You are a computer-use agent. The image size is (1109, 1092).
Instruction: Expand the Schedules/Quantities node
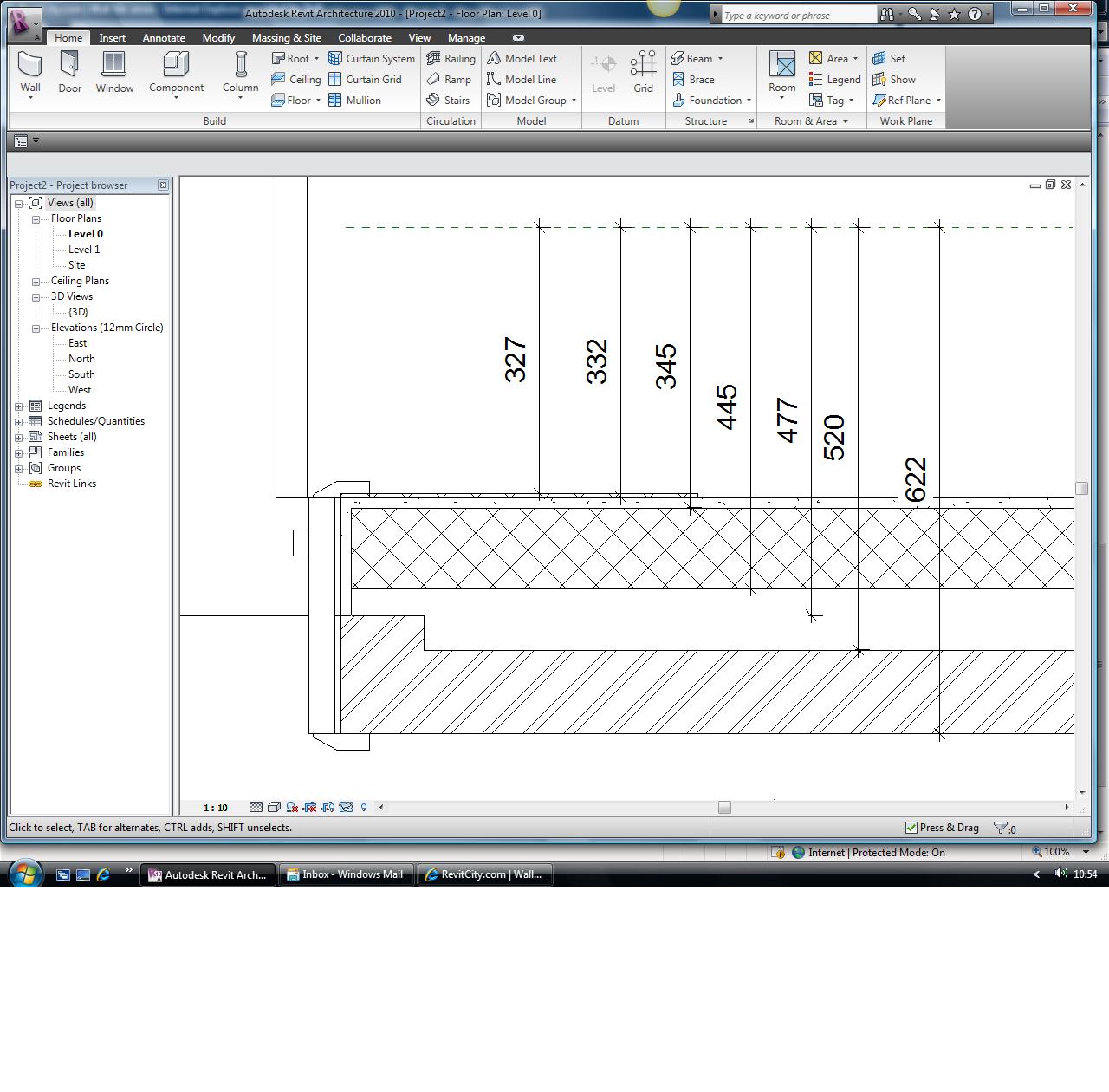(x=19, y=422)
